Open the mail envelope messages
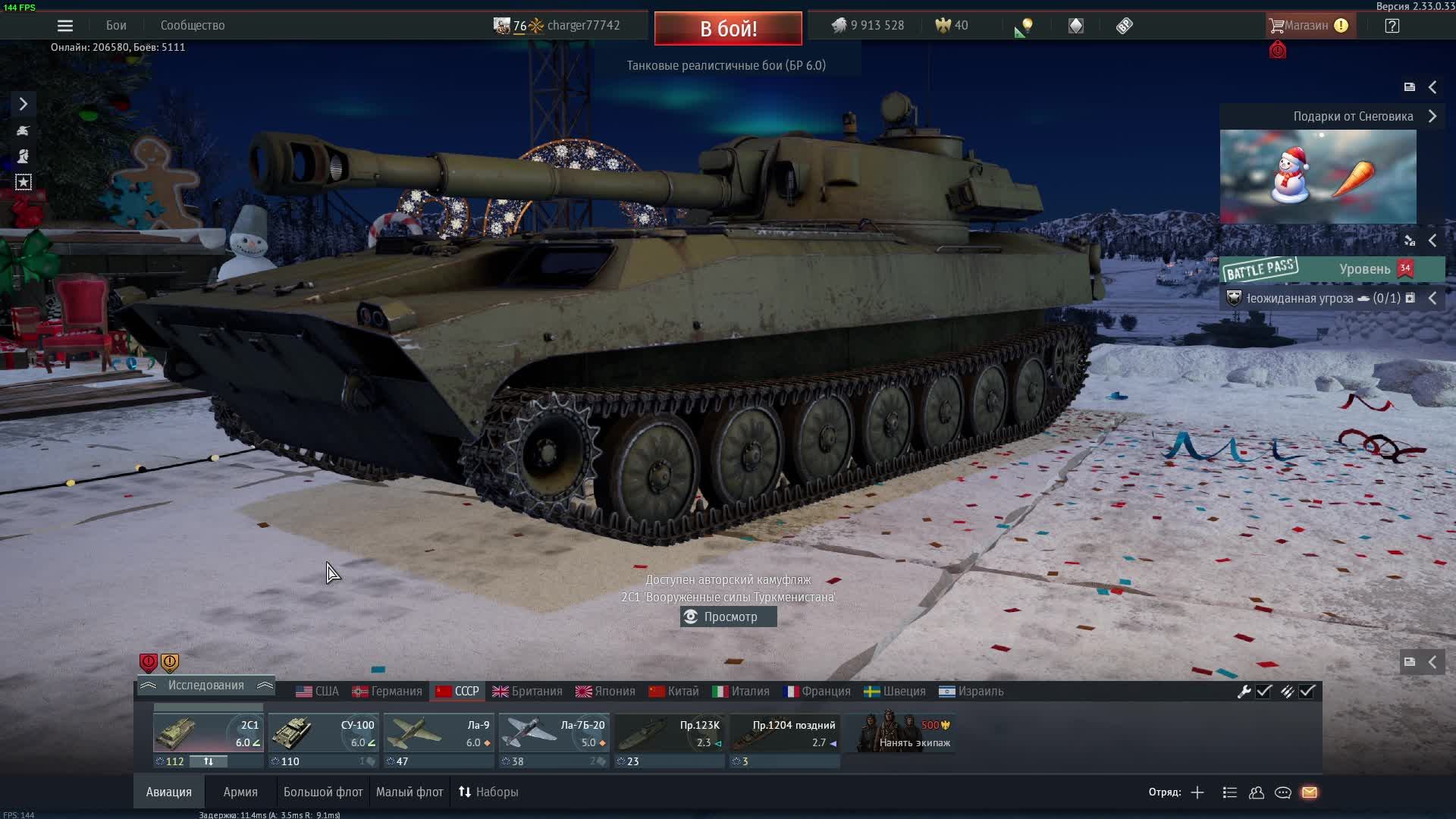This screenshot has height=819, width=1456. tap(1310, 792)
